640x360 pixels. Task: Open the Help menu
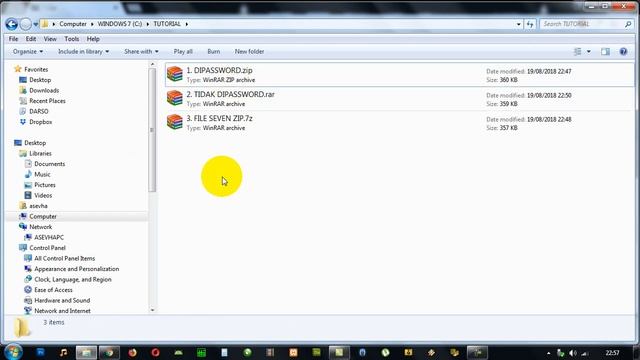[x=93, y=39]
